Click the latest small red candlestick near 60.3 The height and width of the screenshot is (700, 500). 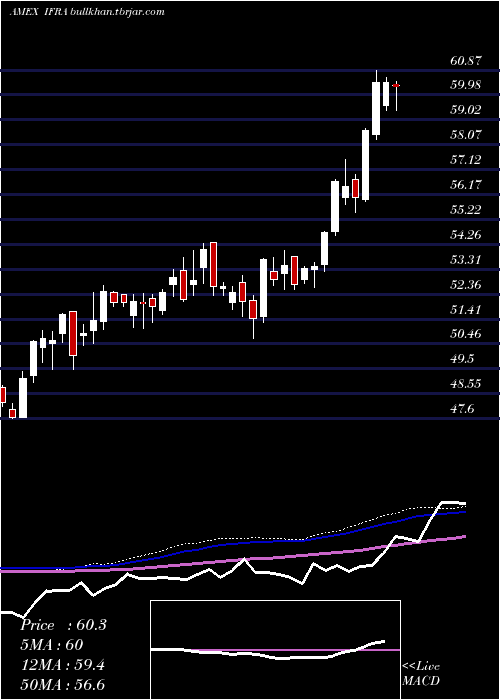coord(396,85)
